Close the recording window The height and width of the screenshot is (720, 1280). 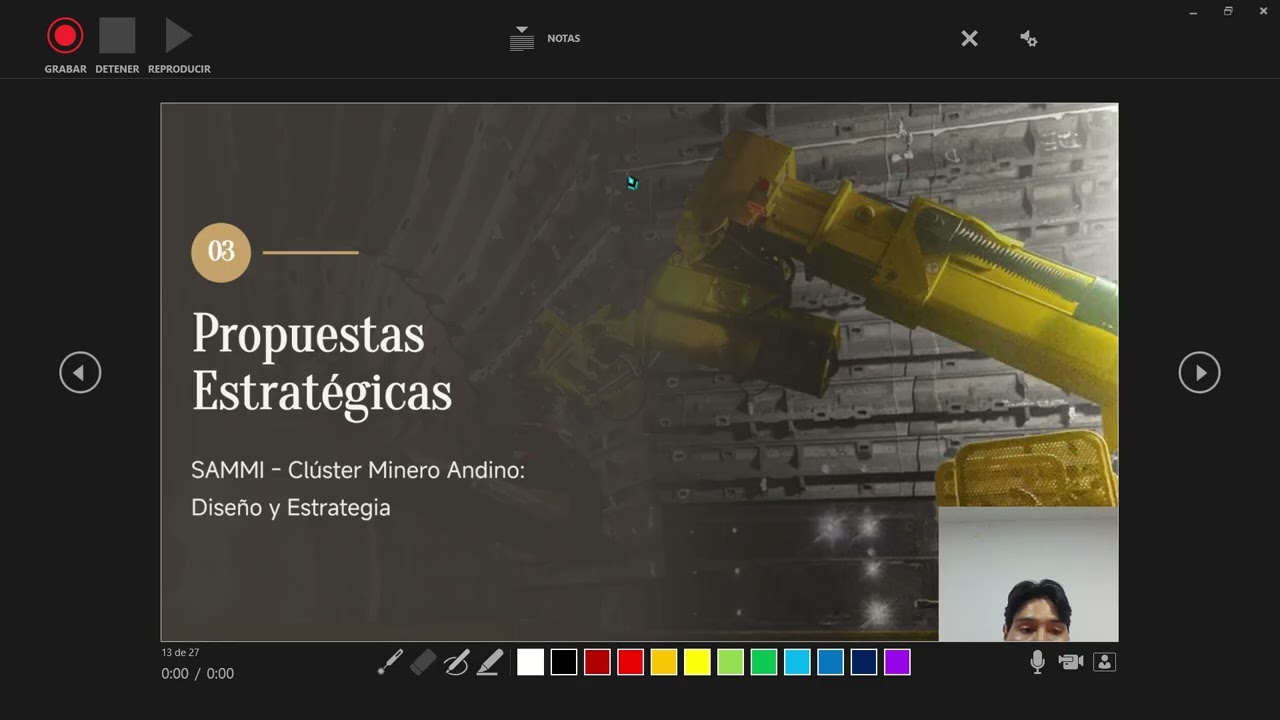[x=1263, y=11]
